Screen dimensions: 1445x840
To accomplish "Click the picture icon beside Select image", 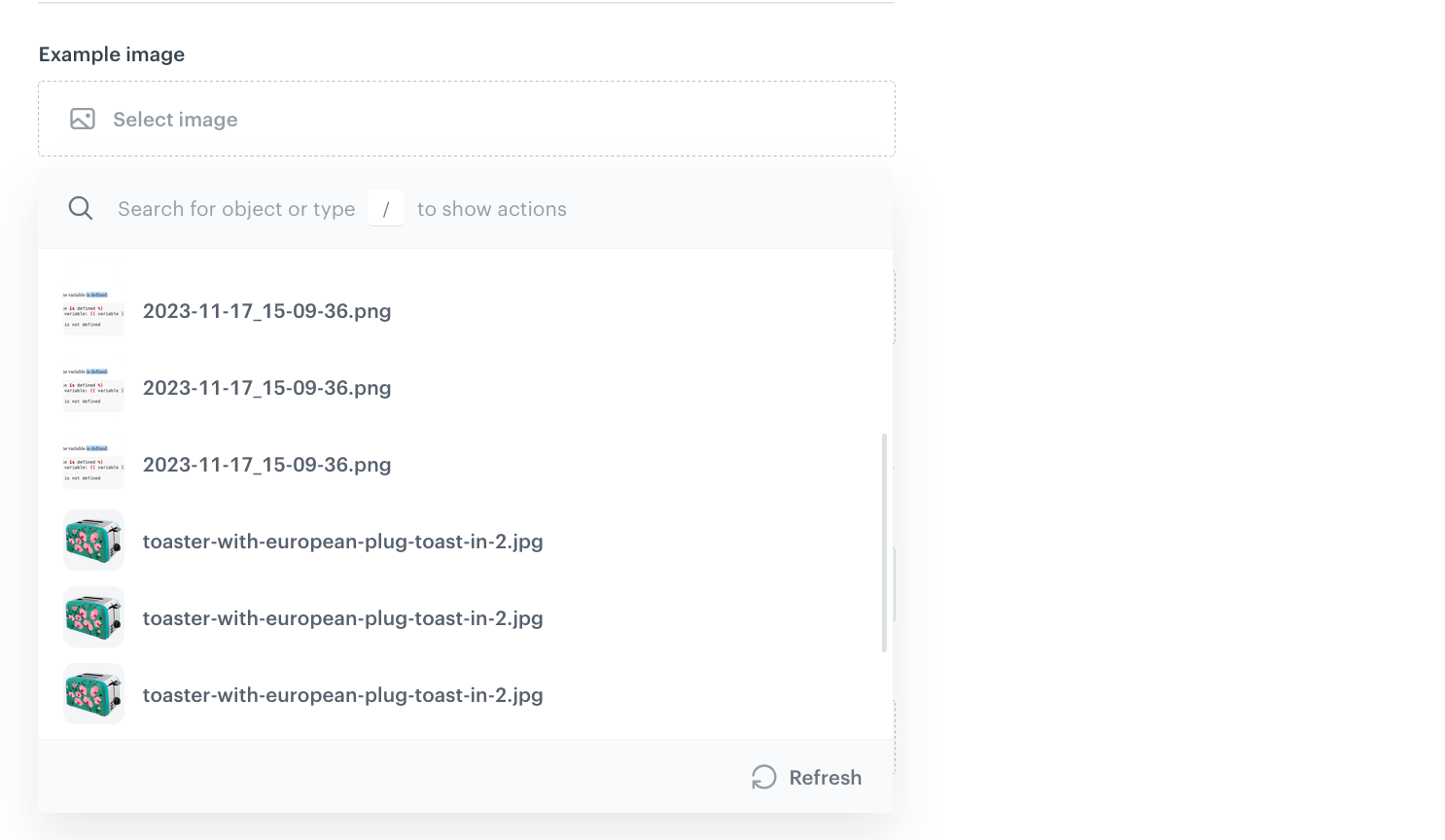I will (83, 120).
